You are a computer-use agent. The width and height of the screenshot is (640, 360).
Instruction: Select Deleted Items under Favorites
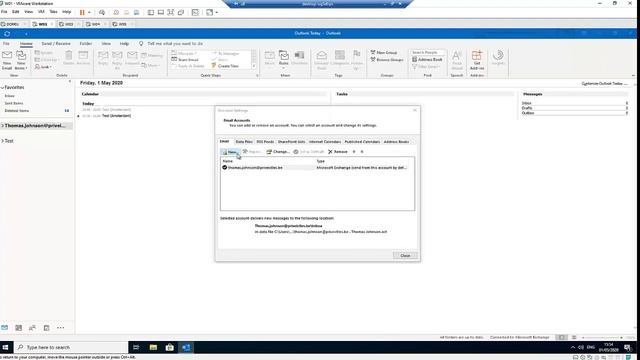tap(17, 111)
